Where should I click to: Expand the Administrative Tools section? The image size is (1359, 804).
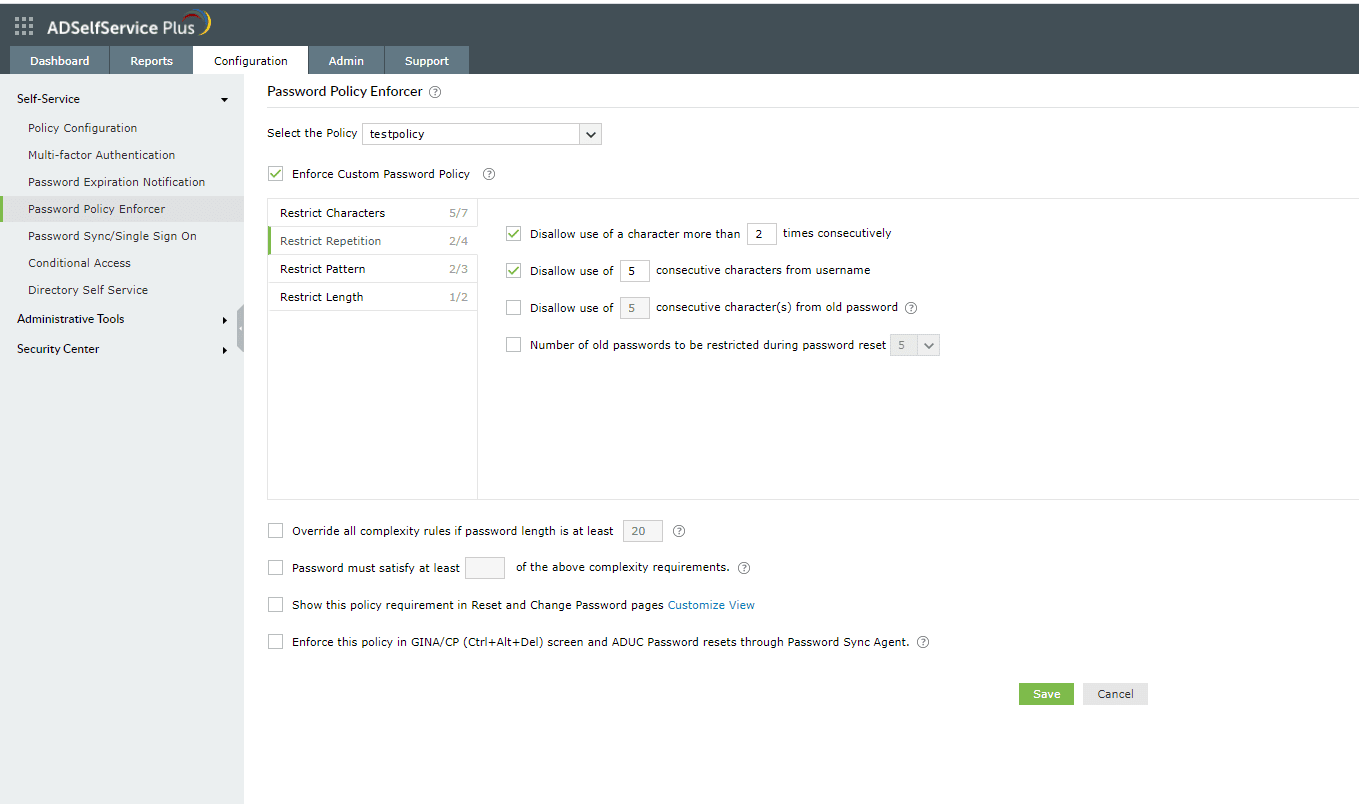coord(224,320)
